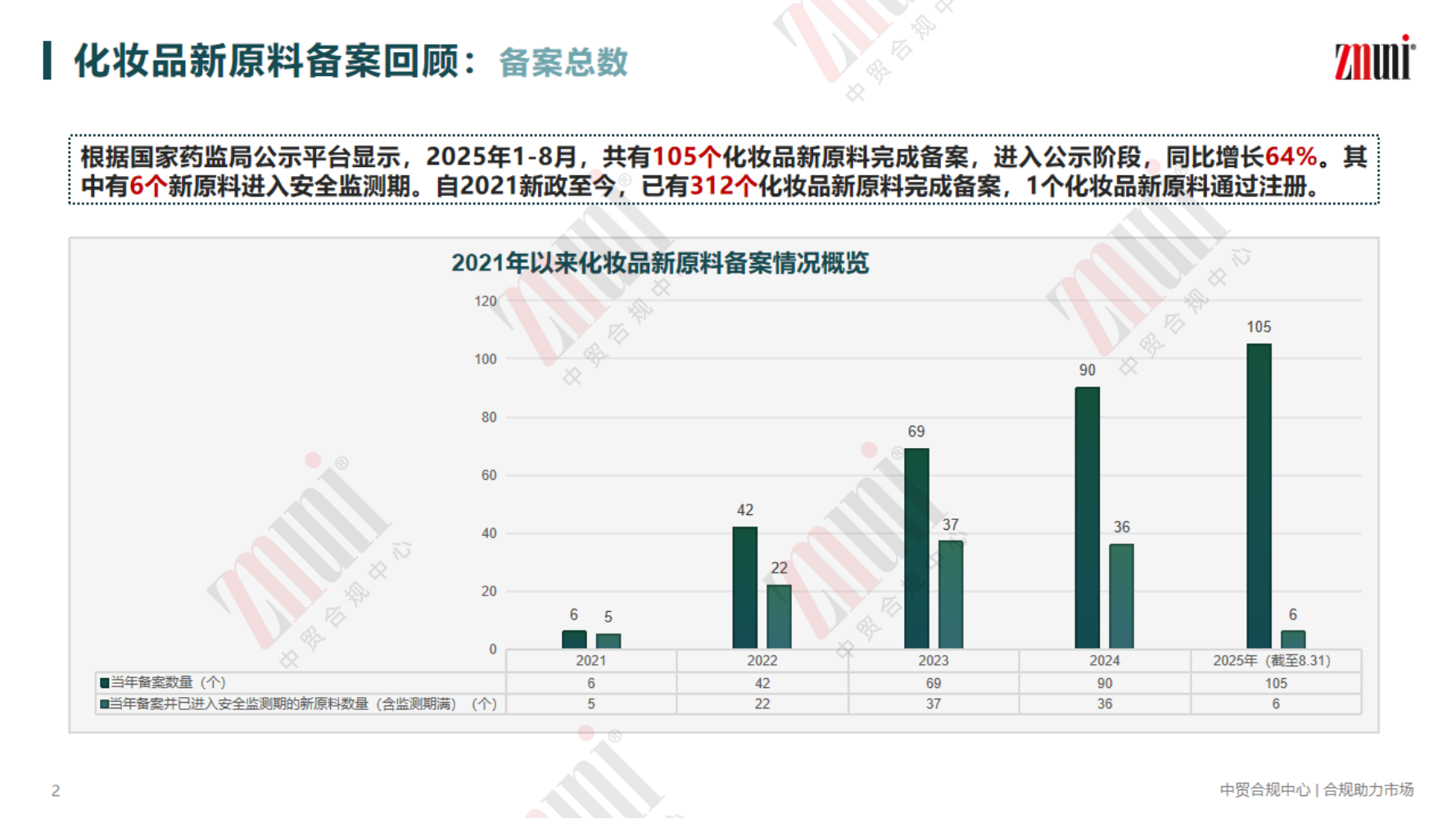Click the 2025年（截至8.31）column header

coord(1276,661)
